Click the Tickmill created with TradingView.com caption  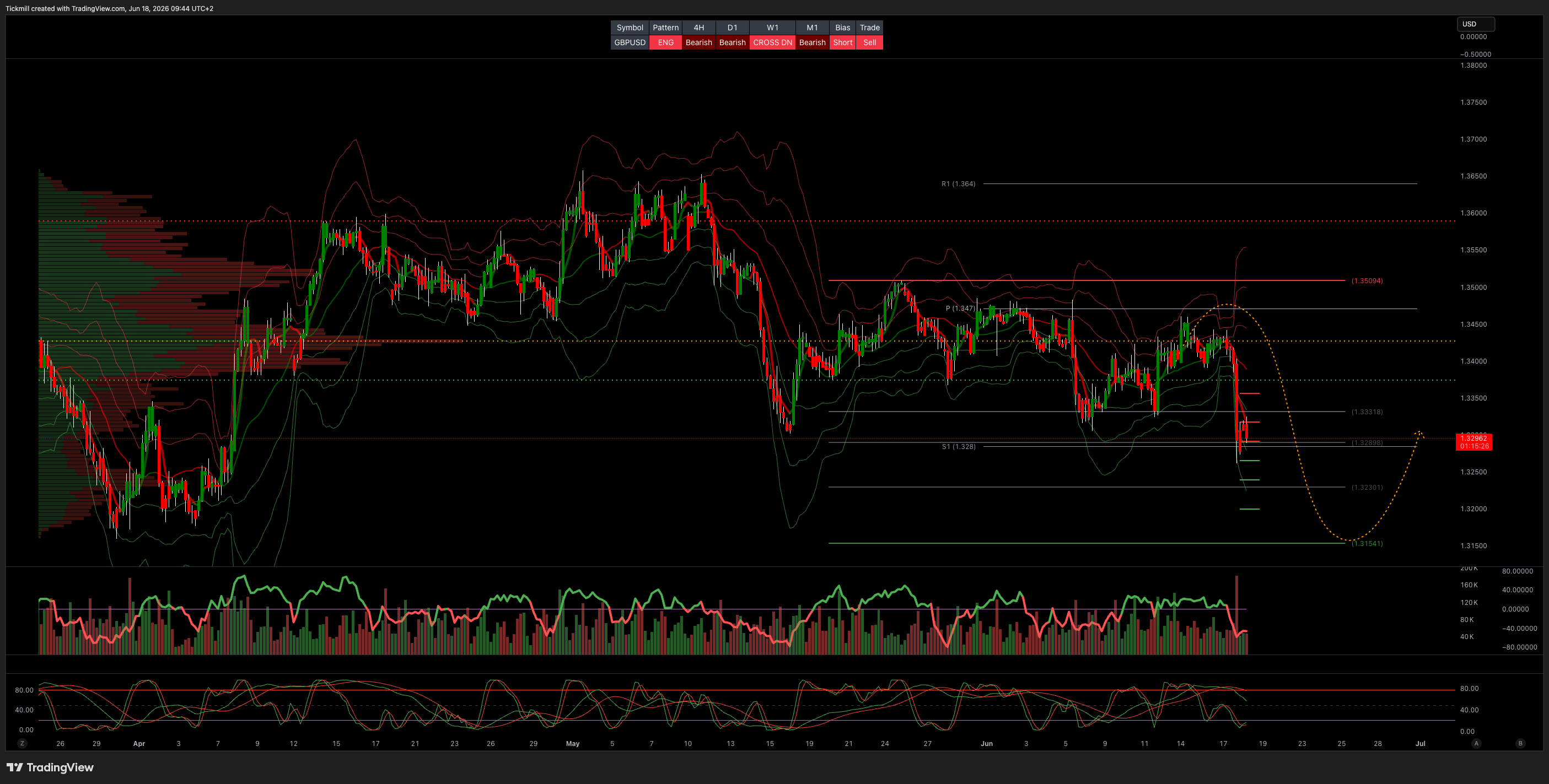tap(110, 8)
